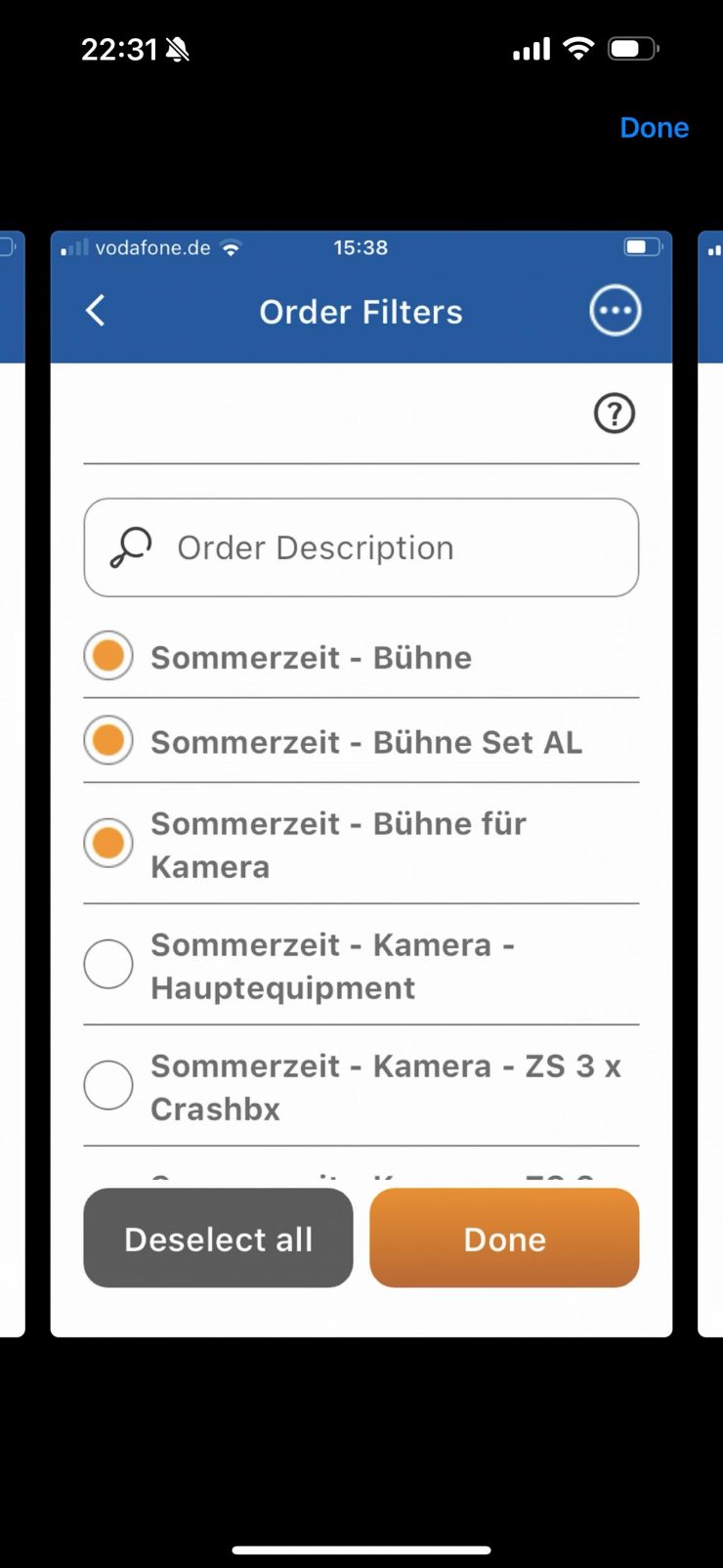The height and width of the screenshot is (1568, 723).
Task: Tap the Order Filters title
Action: pyautogui.click(x=361, y=312)
